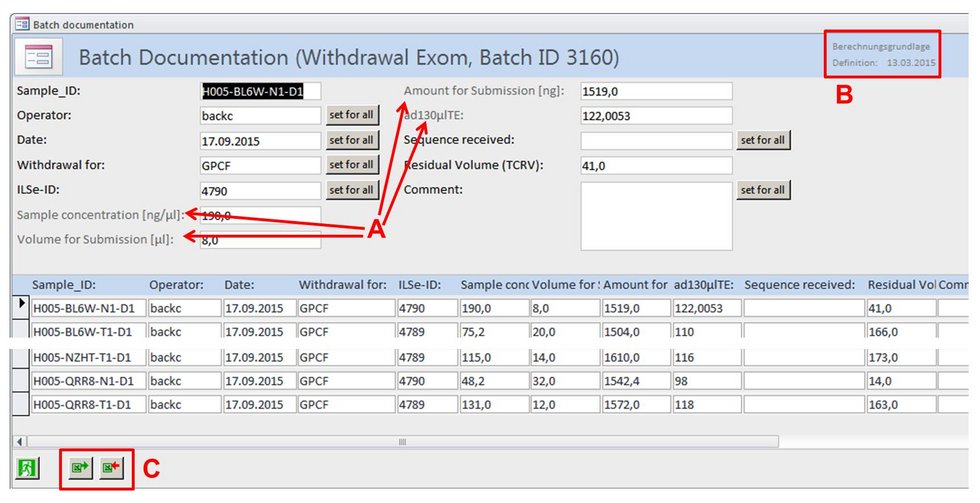
Task: Click the Residual Volume field showing 41,0
Action: point(656,166)
